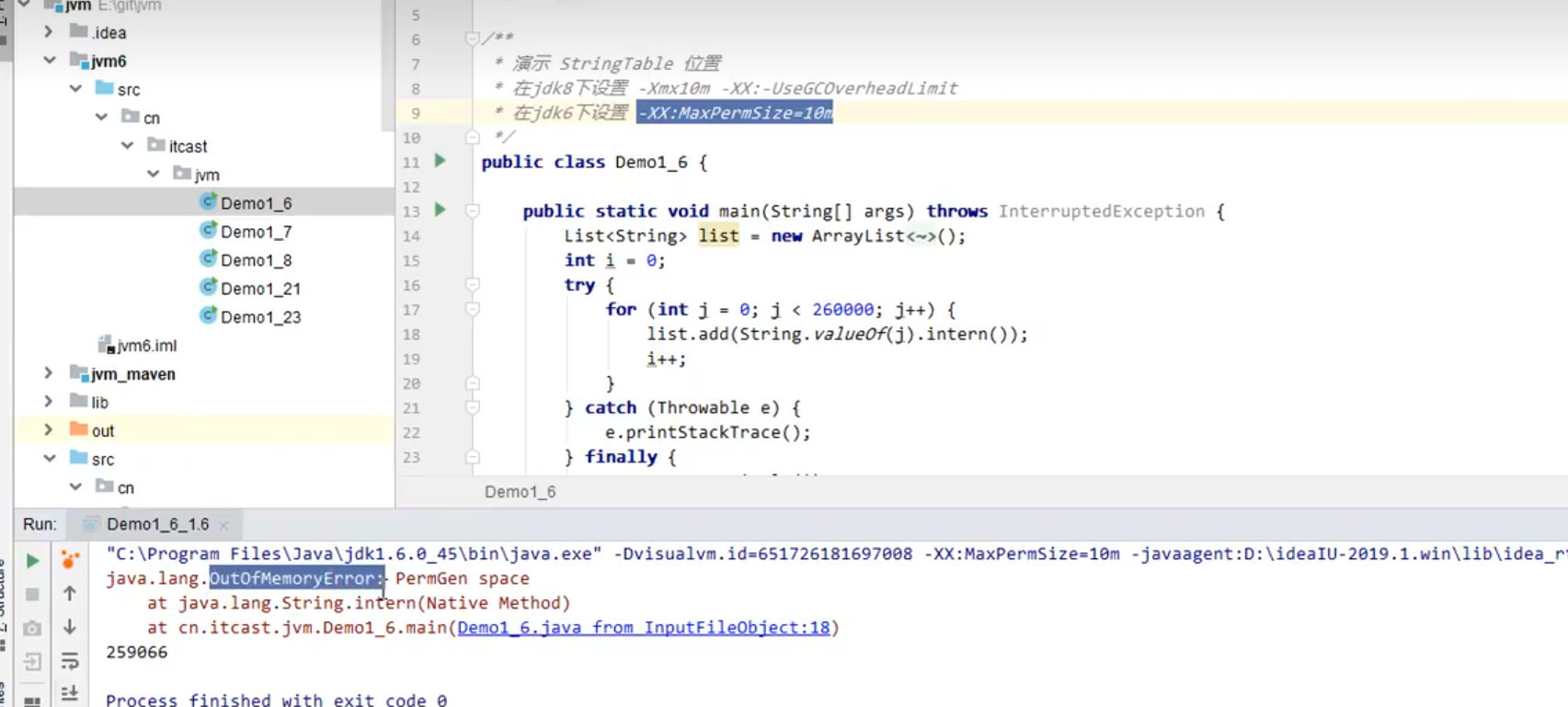
Task: Click the orange icon beside the Run panel rerun button
Action: [x=70, y=559]
